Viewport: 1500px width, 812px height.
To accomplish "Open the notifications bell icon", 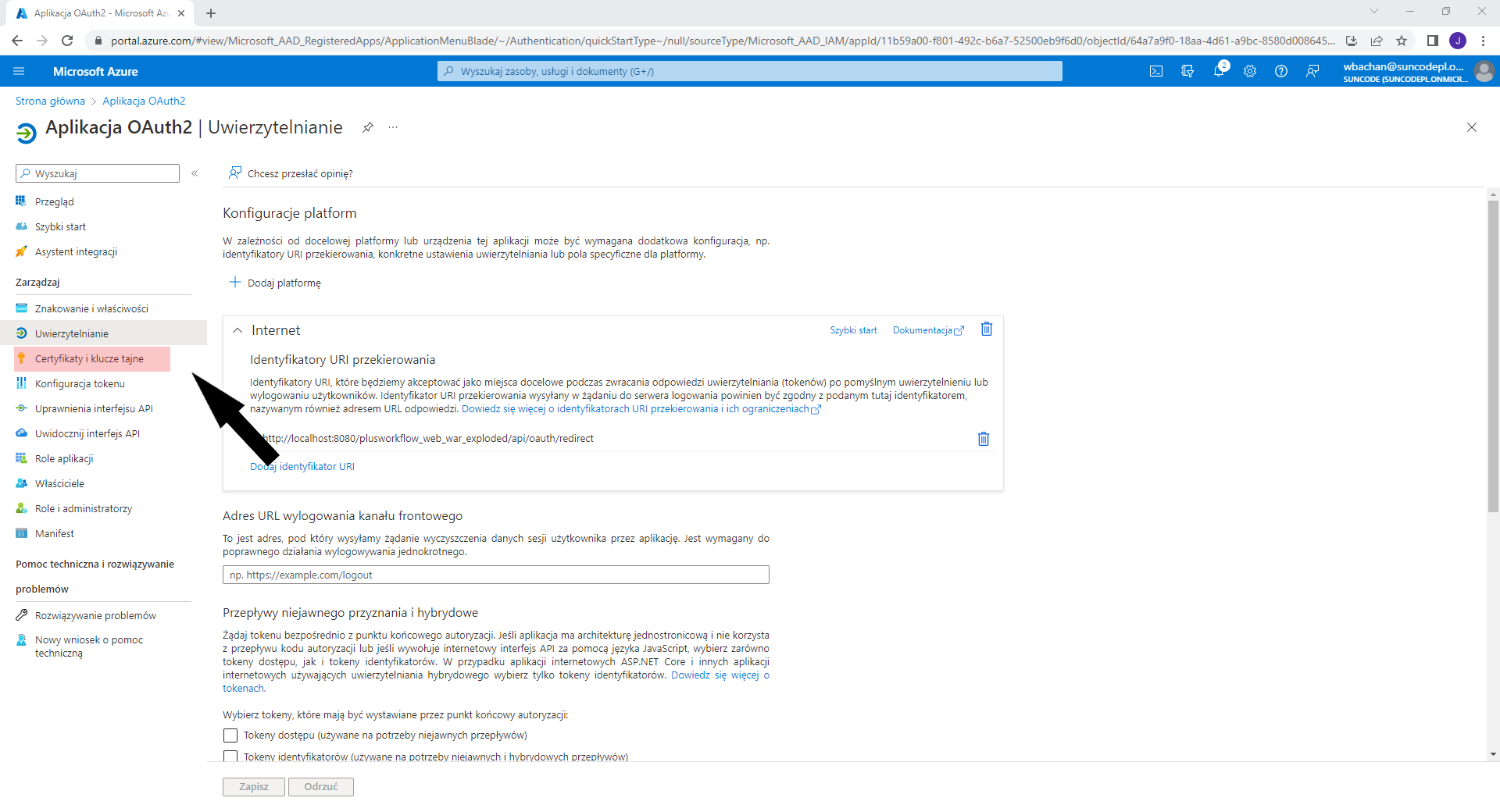I will tap(1219, 71).
